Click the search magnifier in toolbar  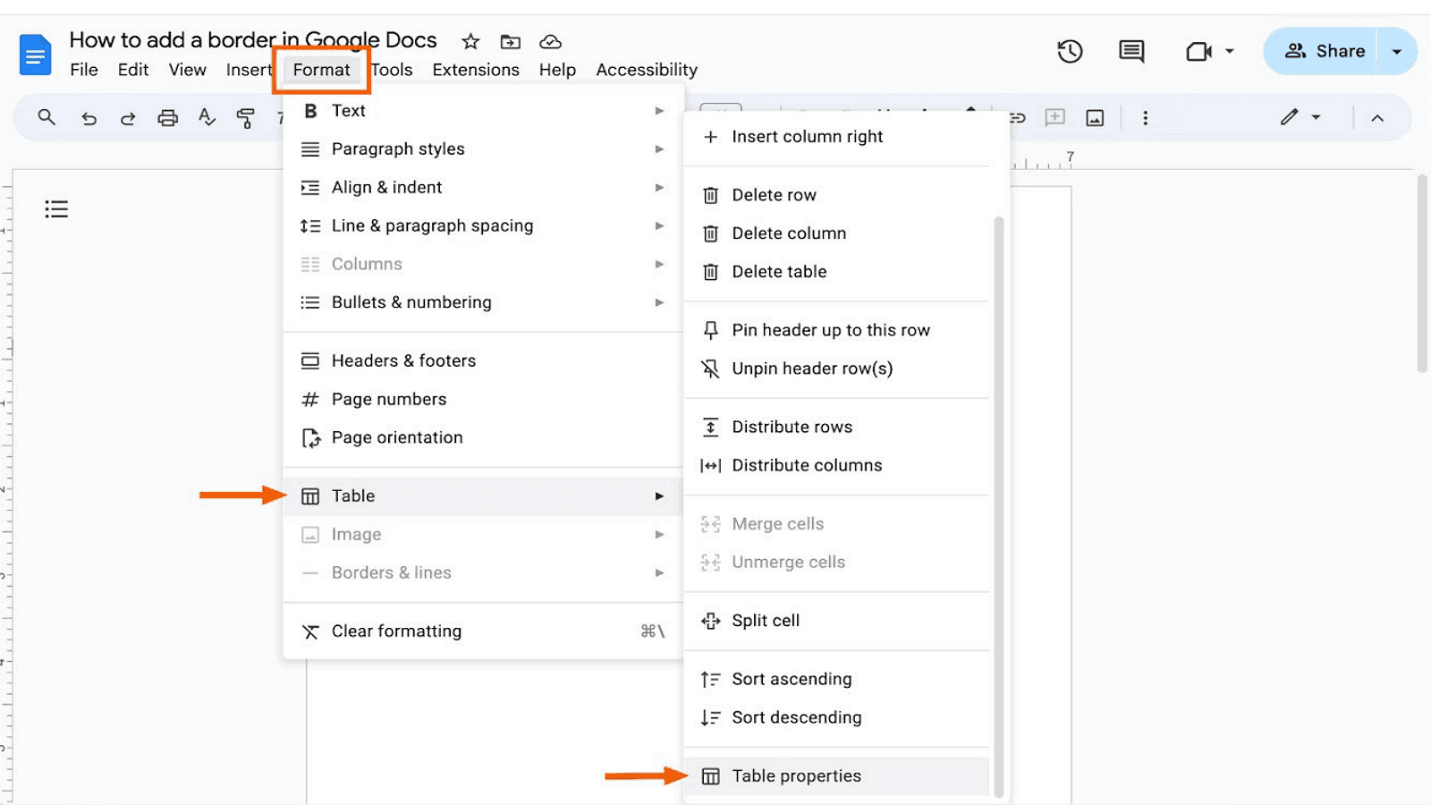(46, 117)
